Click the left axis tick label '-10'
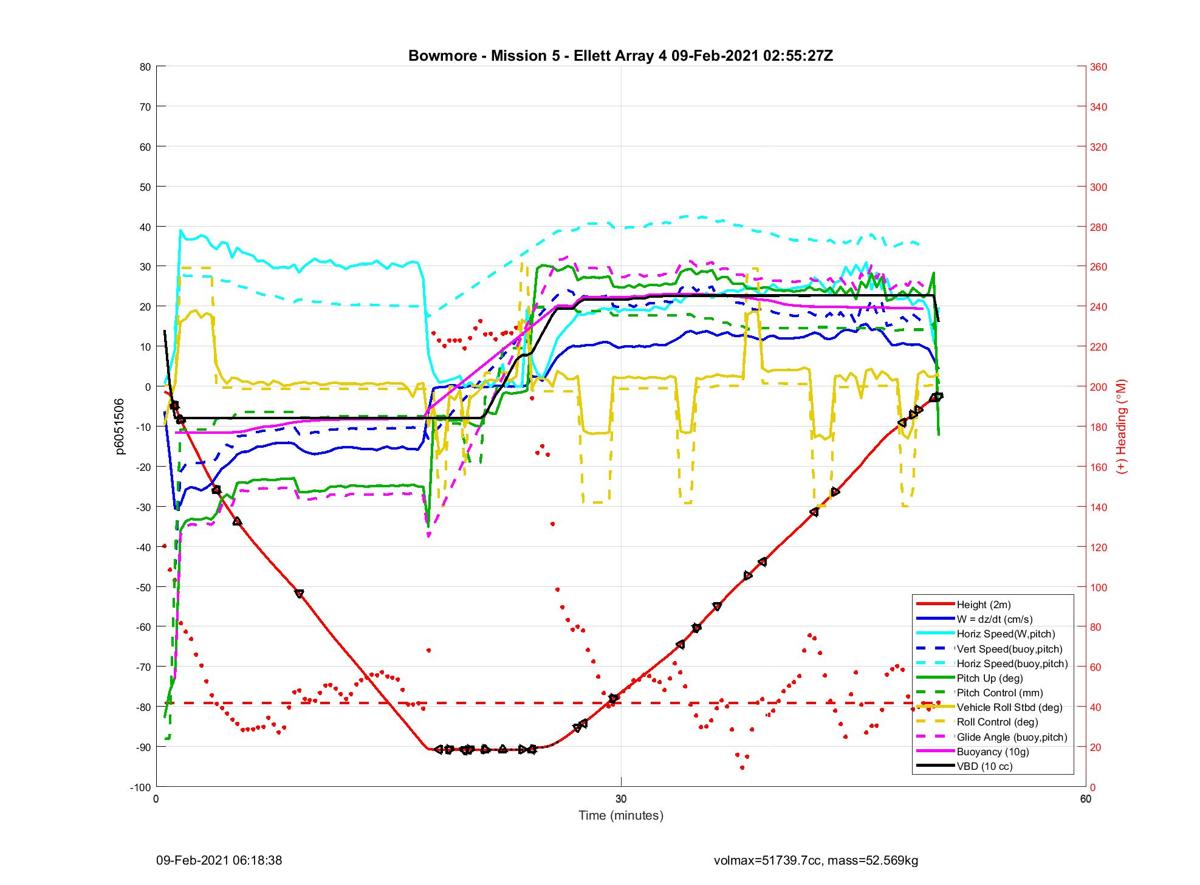1200x885 pixels. [142, 427]
